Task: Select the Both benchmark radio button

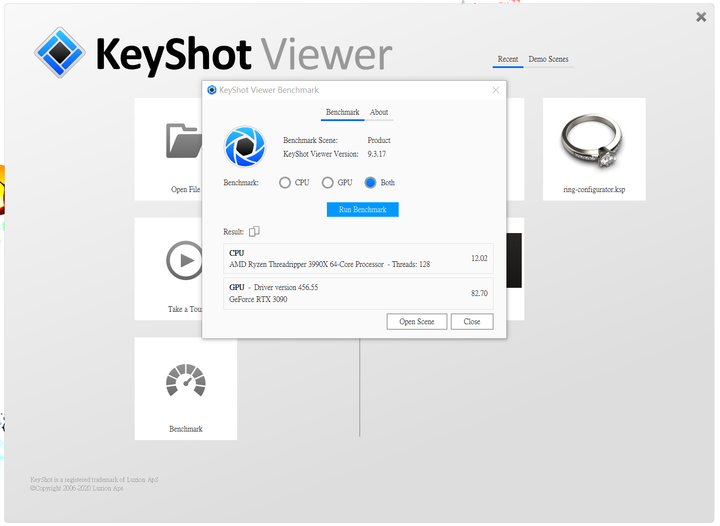Action: (x=370, y=183)
